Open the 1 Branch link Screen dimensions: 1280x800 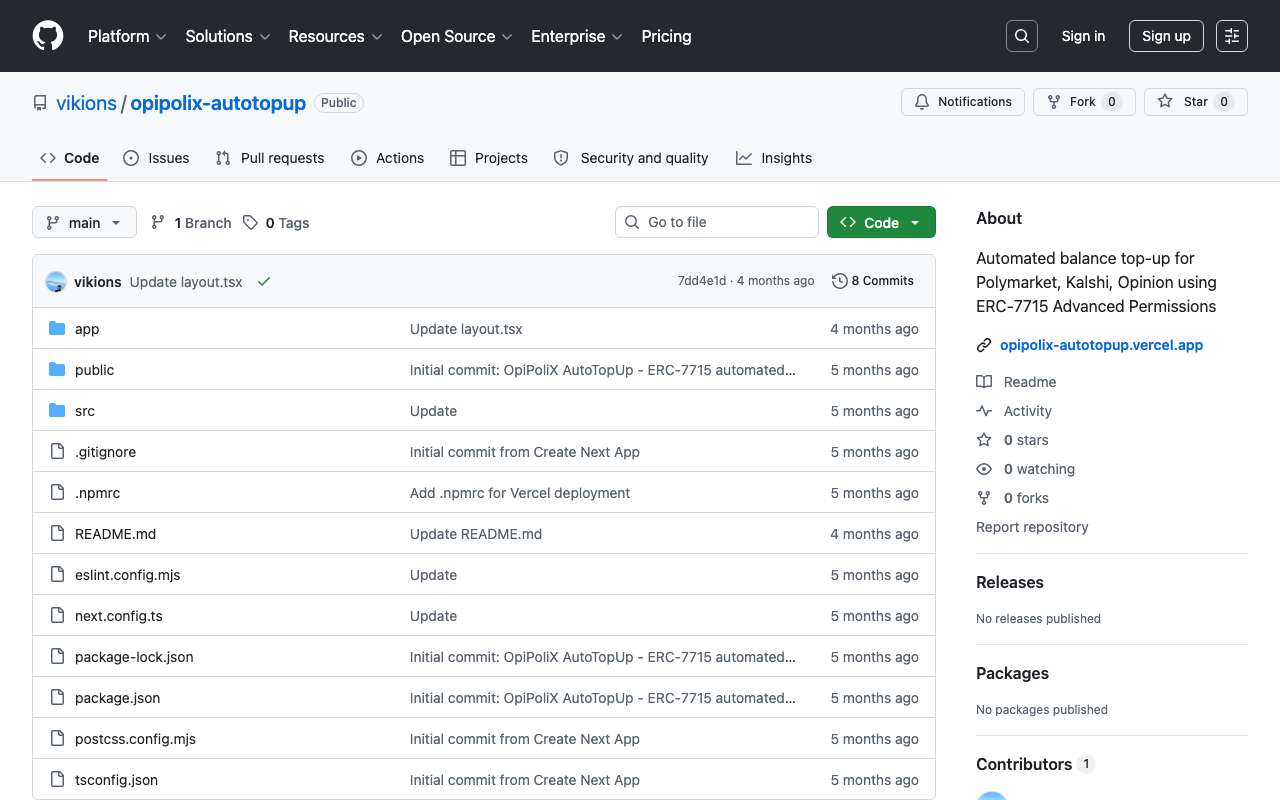click(191, 223)
